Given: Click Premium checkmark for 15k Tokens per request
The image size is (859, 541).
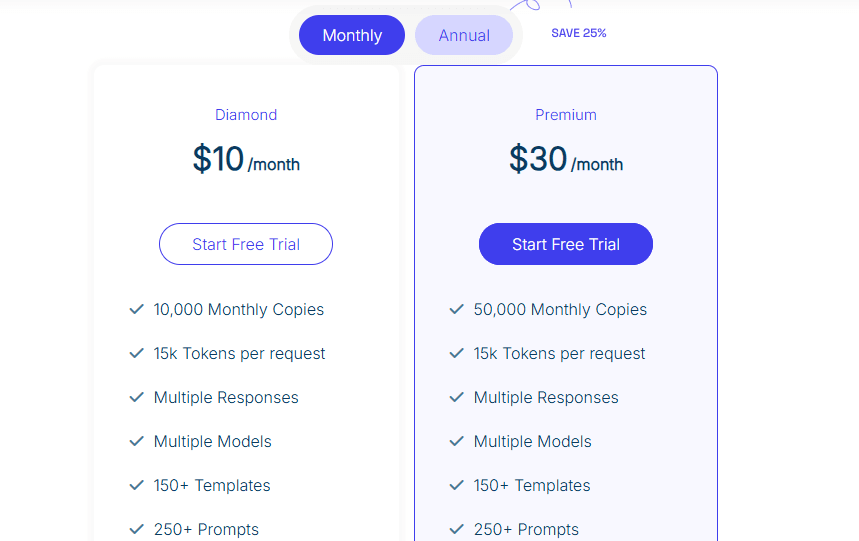Looking at the screenshot, I should coord(457,354).
